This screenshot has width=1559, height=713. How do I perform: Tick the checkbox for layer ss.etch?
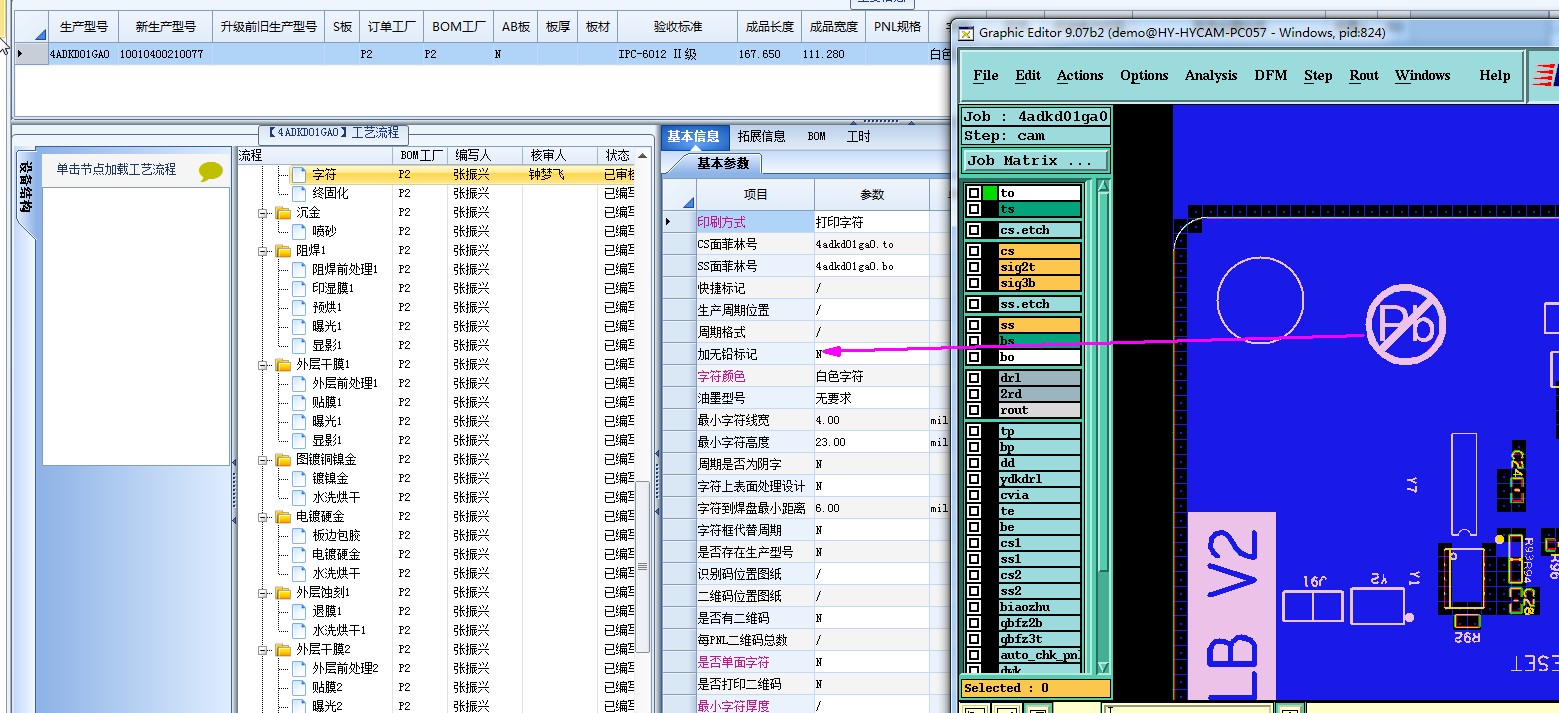coord(974,304)
